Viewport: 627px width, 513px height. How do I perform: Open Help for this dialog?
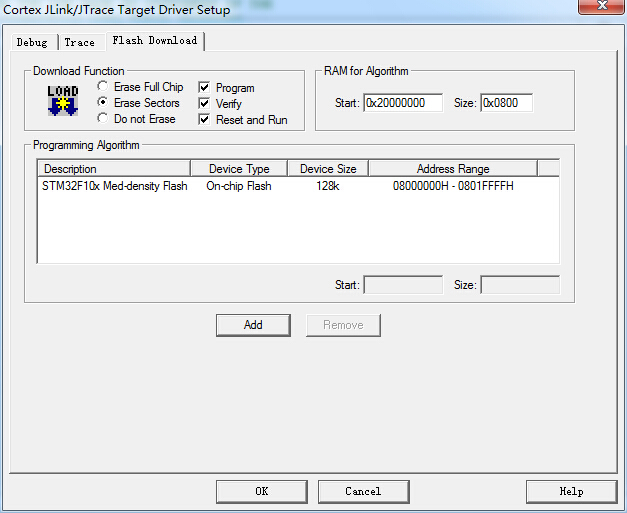tap(570, 491)
